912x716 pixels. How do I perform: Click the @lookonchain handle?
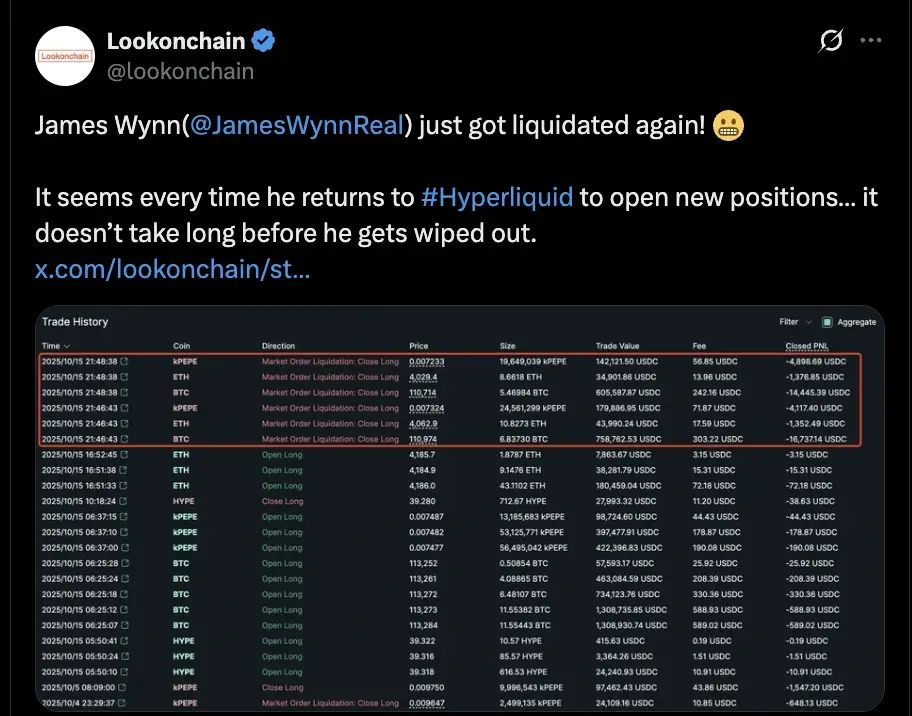point(180,71)
